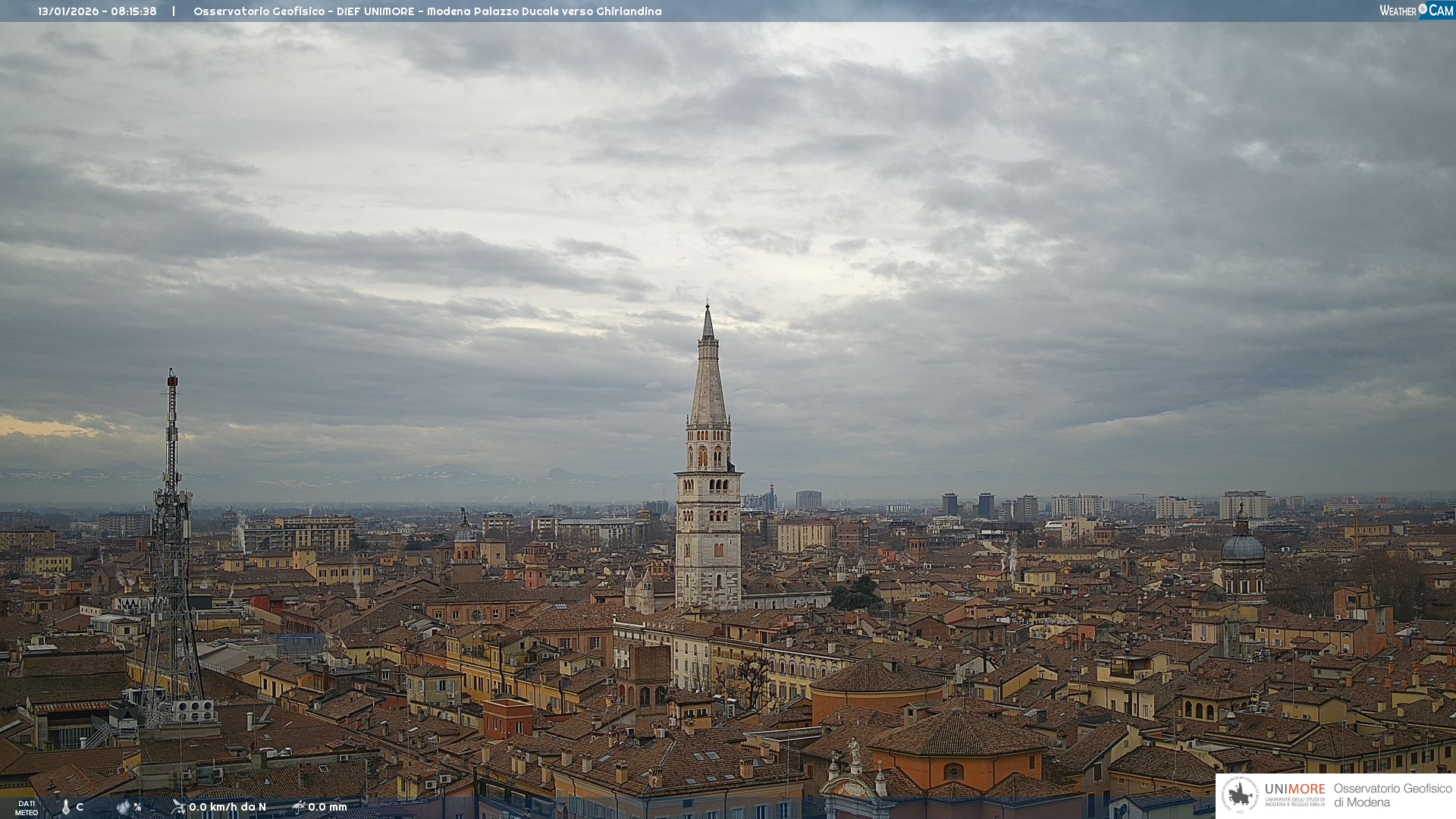Click the anemometer wind speed icon
The height and width of the screenshot is (819, 1456).
(178, 807)
